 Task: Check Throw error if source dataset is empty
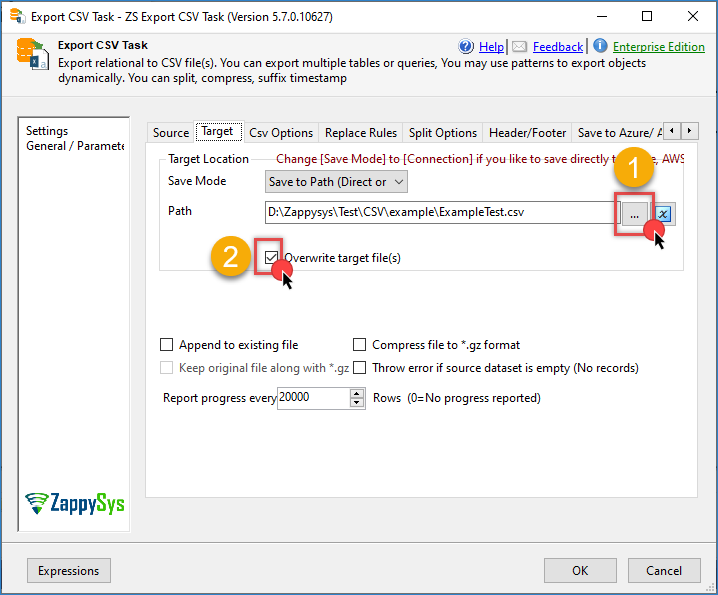coord(359,367)
